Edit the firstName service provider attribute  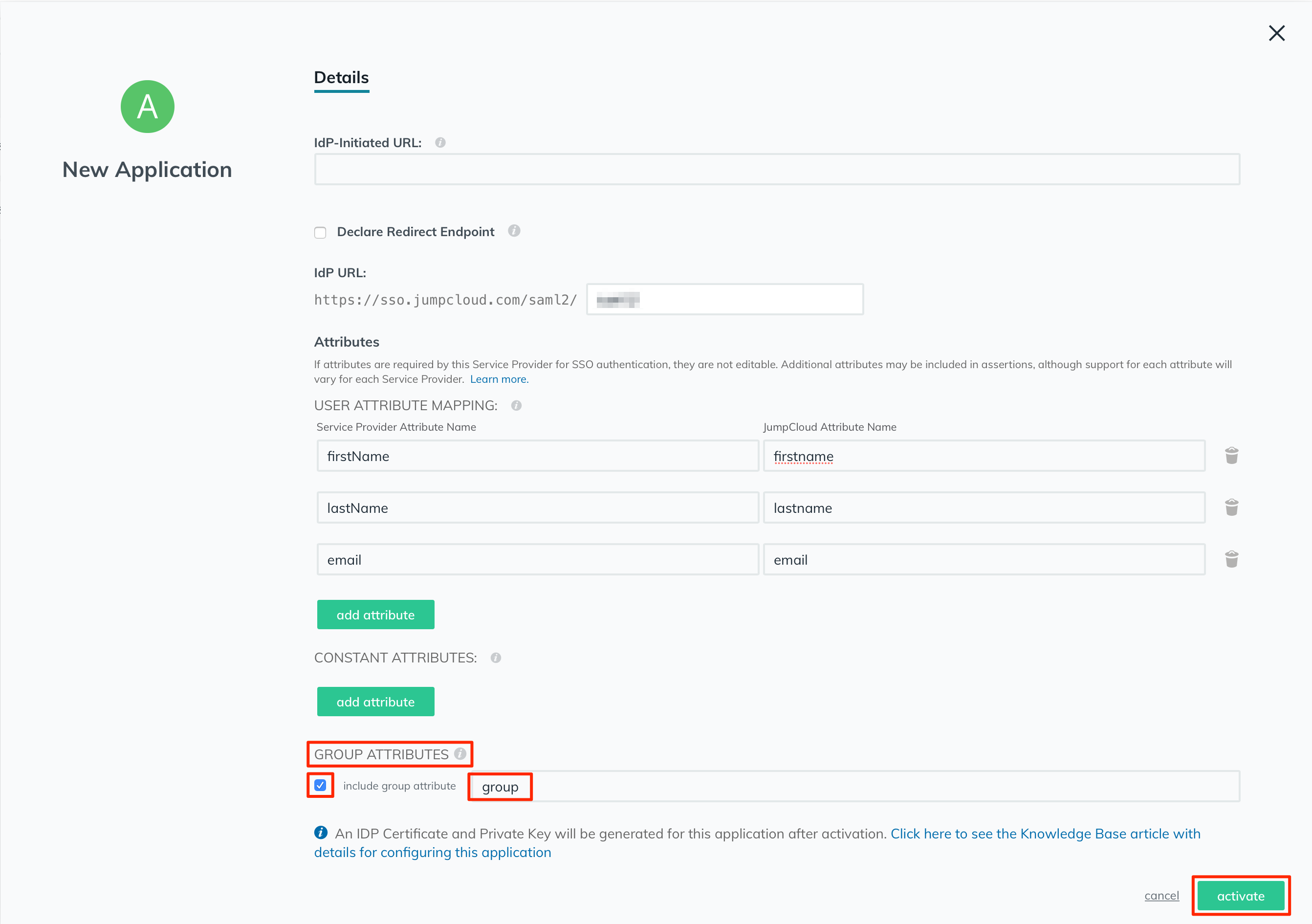[x=538, y=456]
